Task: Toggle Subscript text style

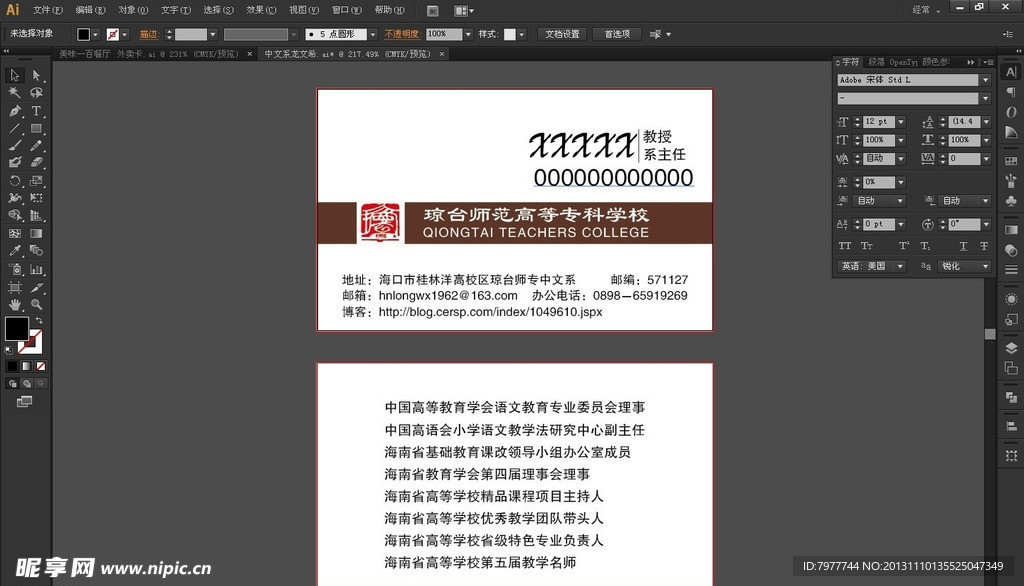Action: click(x=925, y=246)
